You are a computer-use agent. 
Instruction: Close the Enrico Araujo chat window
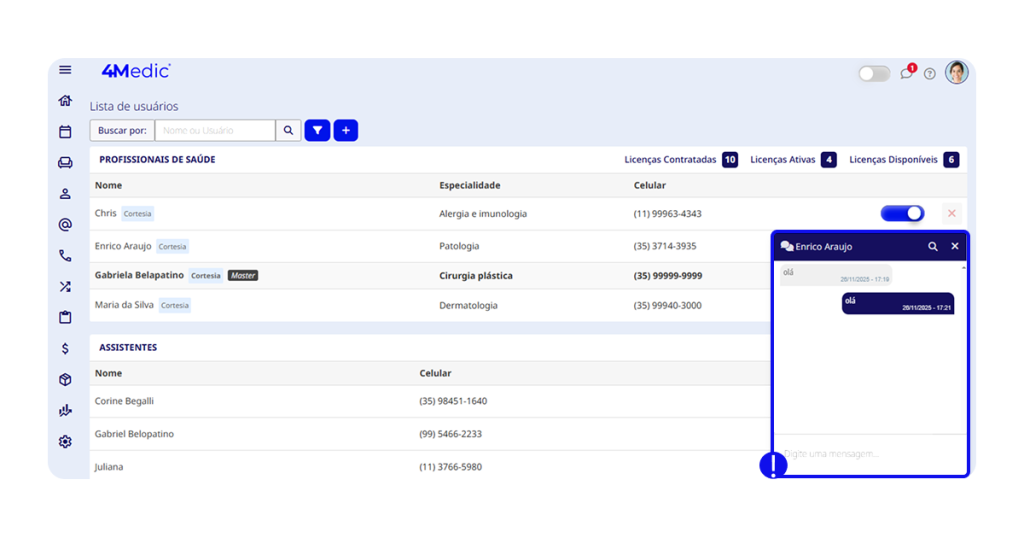[x=955, y=246]
